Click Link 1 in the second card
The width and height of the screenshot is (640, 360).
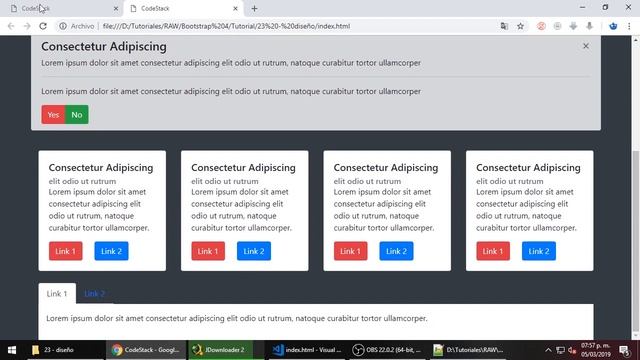point(208,251)
